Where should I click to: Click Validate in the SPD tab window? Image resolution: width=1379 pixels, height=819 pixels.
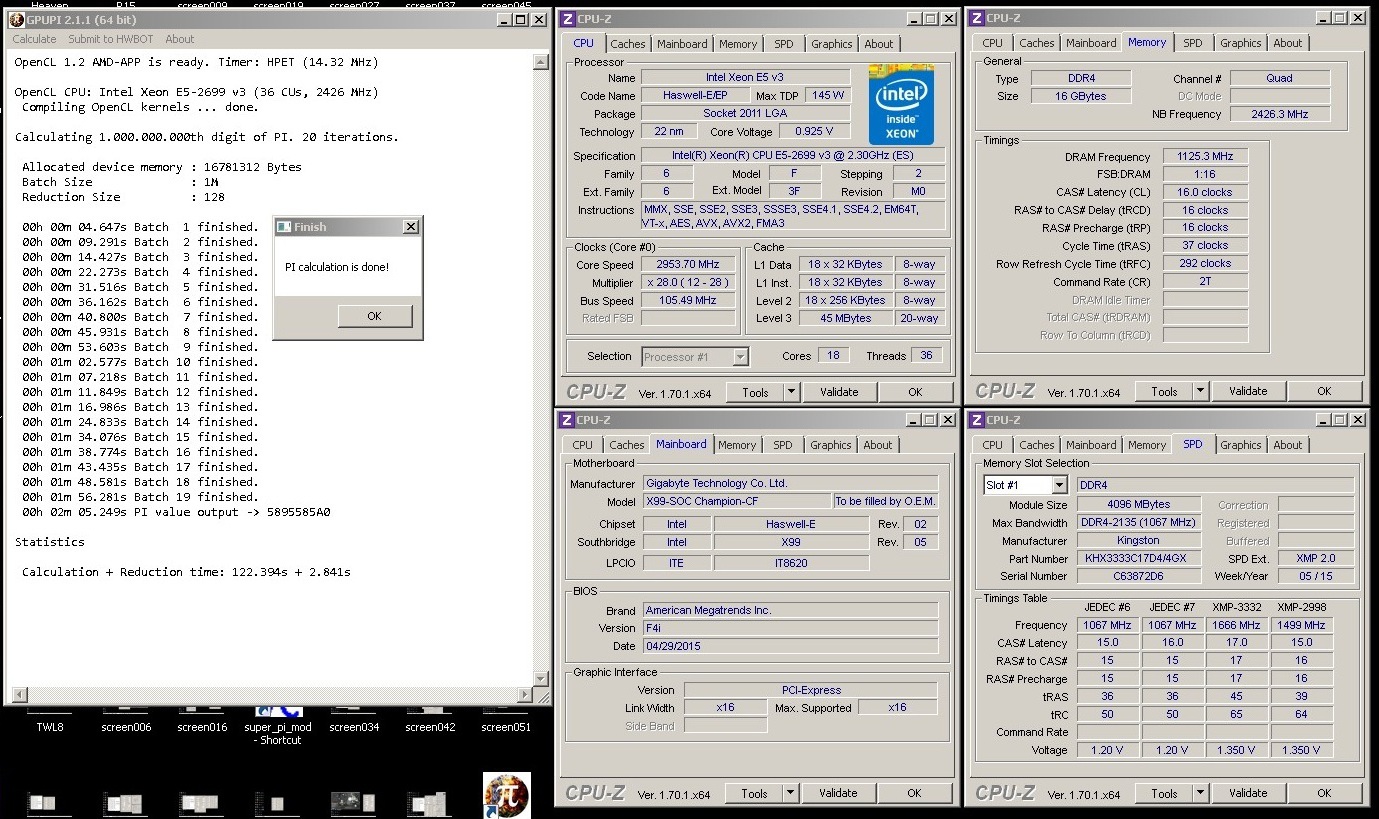click(x=1248, y=793)
